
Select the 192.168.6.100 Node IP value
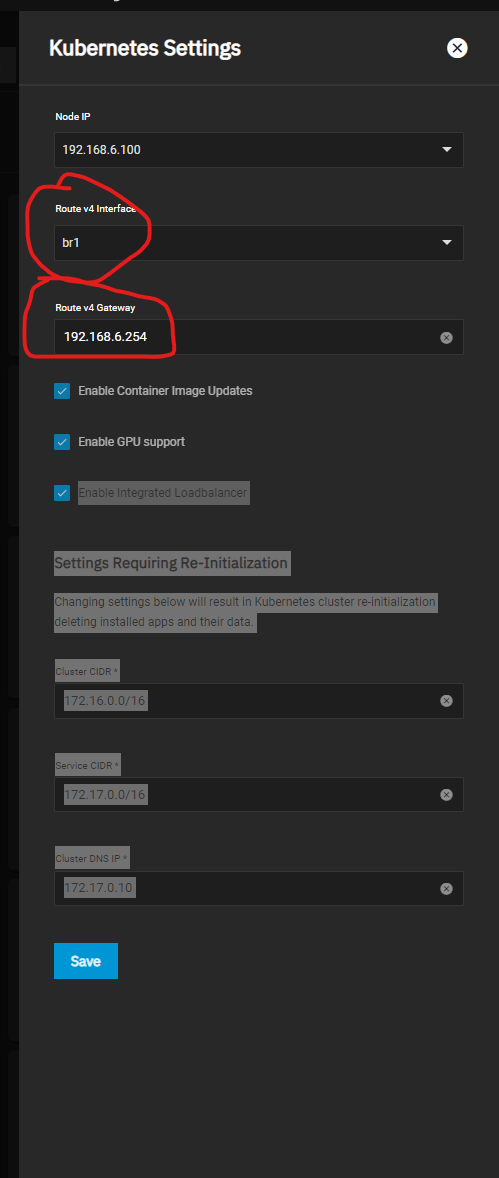pos(101,150)
